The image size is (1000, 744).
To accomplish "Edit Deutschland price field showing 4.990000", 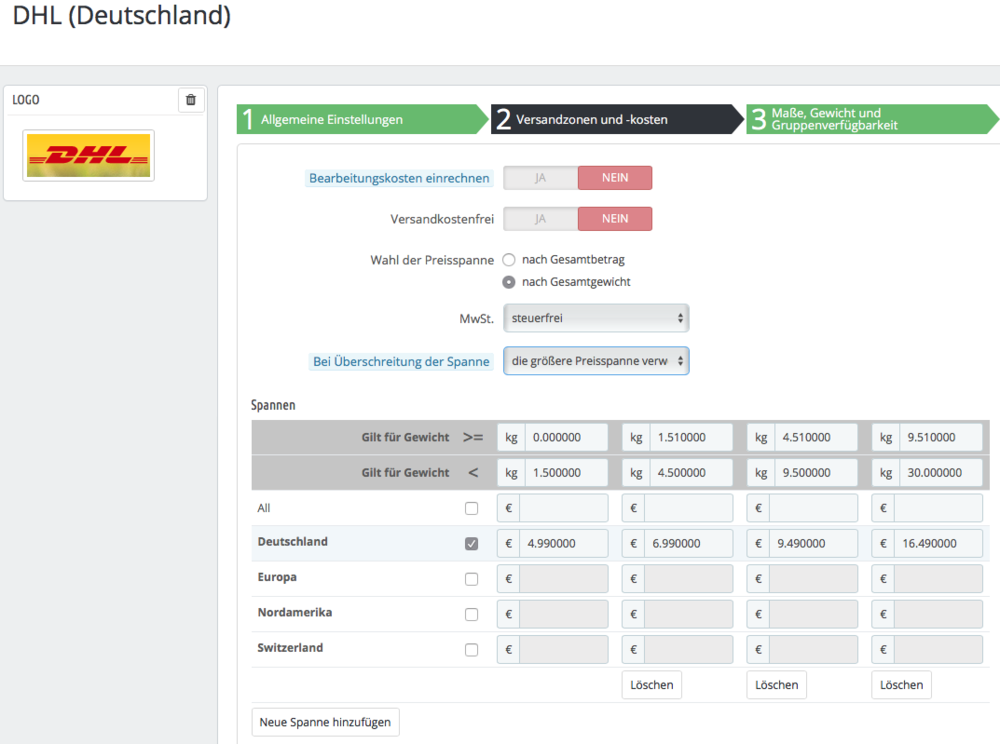I will click(564, 543).
